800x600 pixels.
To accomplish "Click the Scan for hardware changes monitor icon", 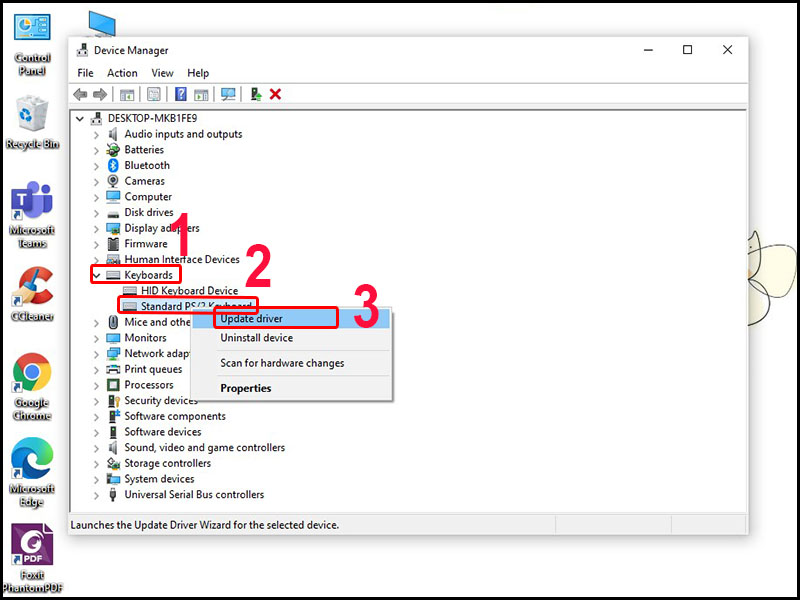I will point(228,94).
